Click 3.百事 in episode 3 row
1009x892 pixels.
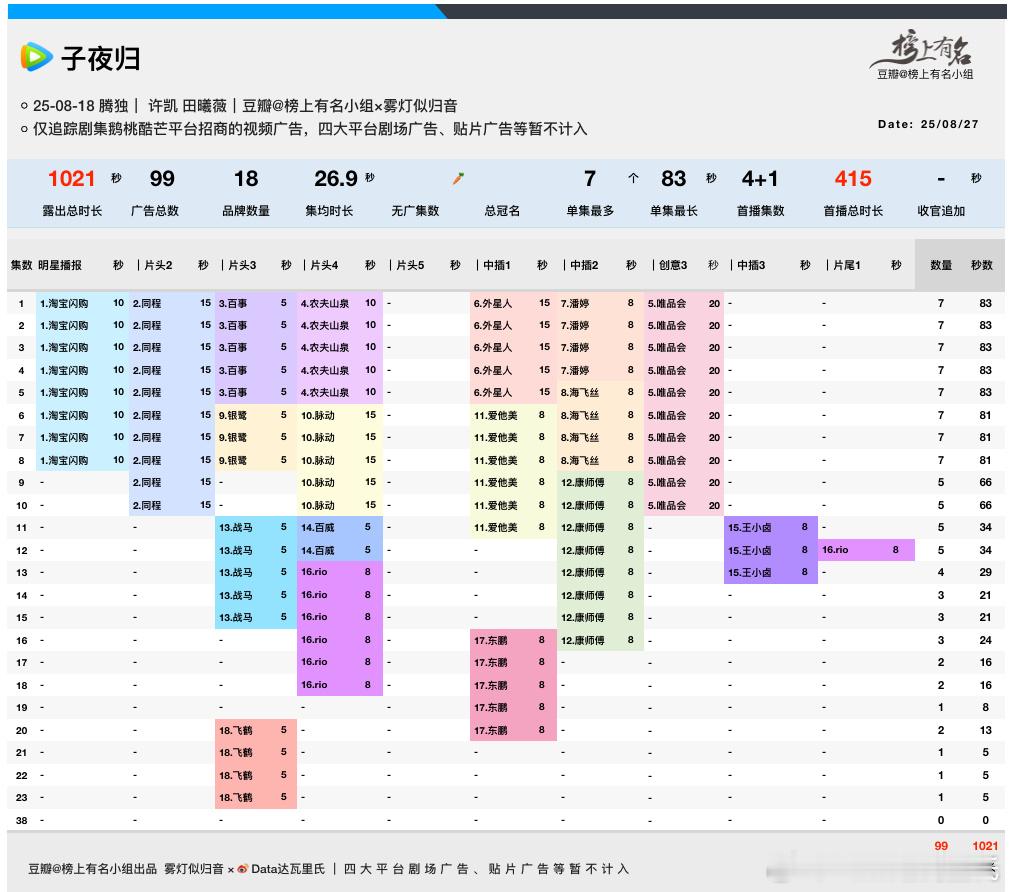pyautogui.click(x=232, y=348)
